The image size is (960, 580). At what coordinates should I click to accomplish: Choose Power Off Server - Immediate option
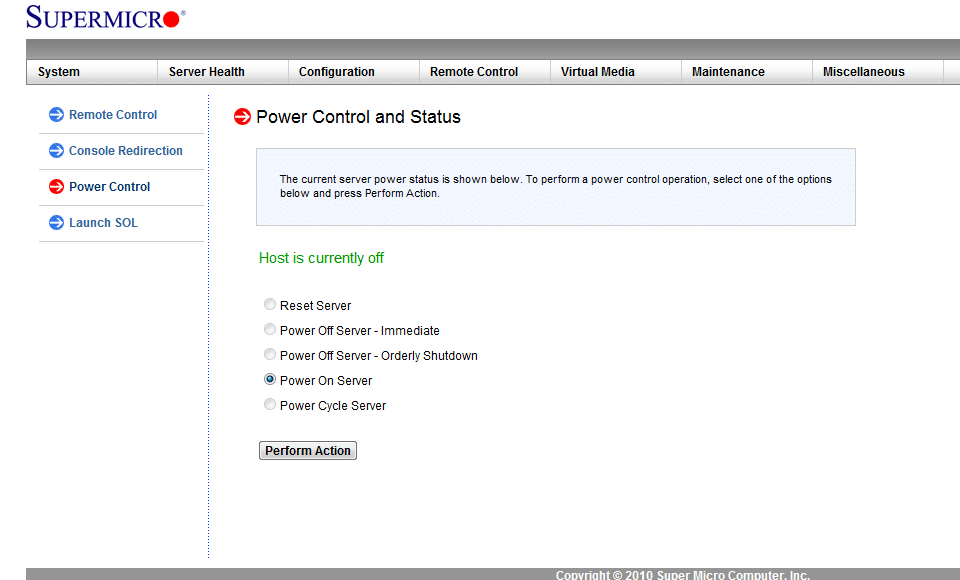270,330
